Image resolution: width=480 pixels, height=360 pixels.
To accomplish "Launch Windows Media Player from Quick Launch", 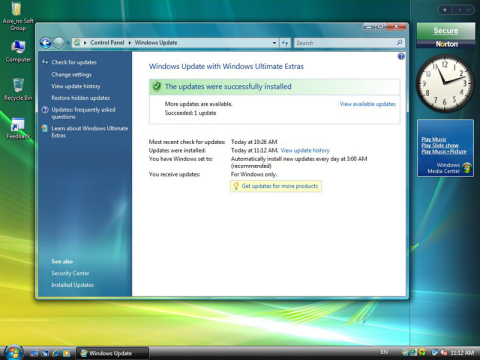I will pos(67,353).
